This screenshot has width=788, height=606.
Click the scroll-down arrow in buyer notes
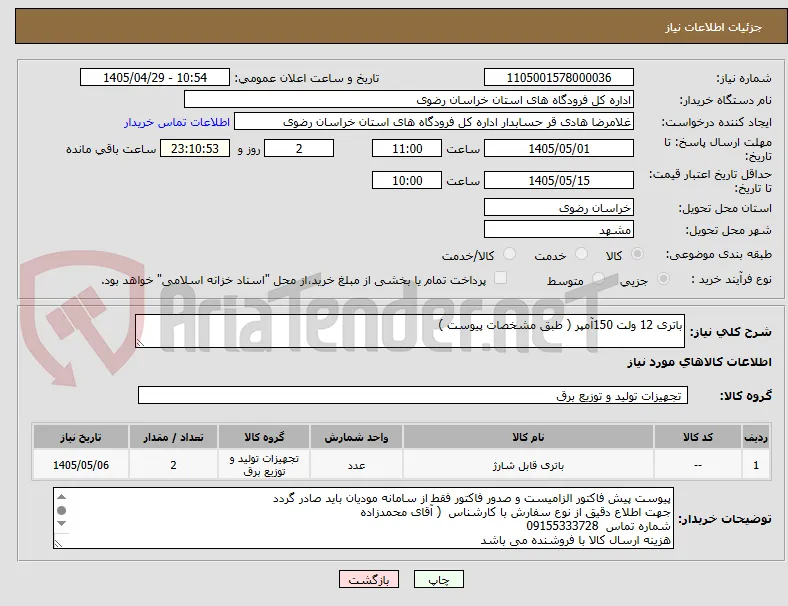click(61, 524)
